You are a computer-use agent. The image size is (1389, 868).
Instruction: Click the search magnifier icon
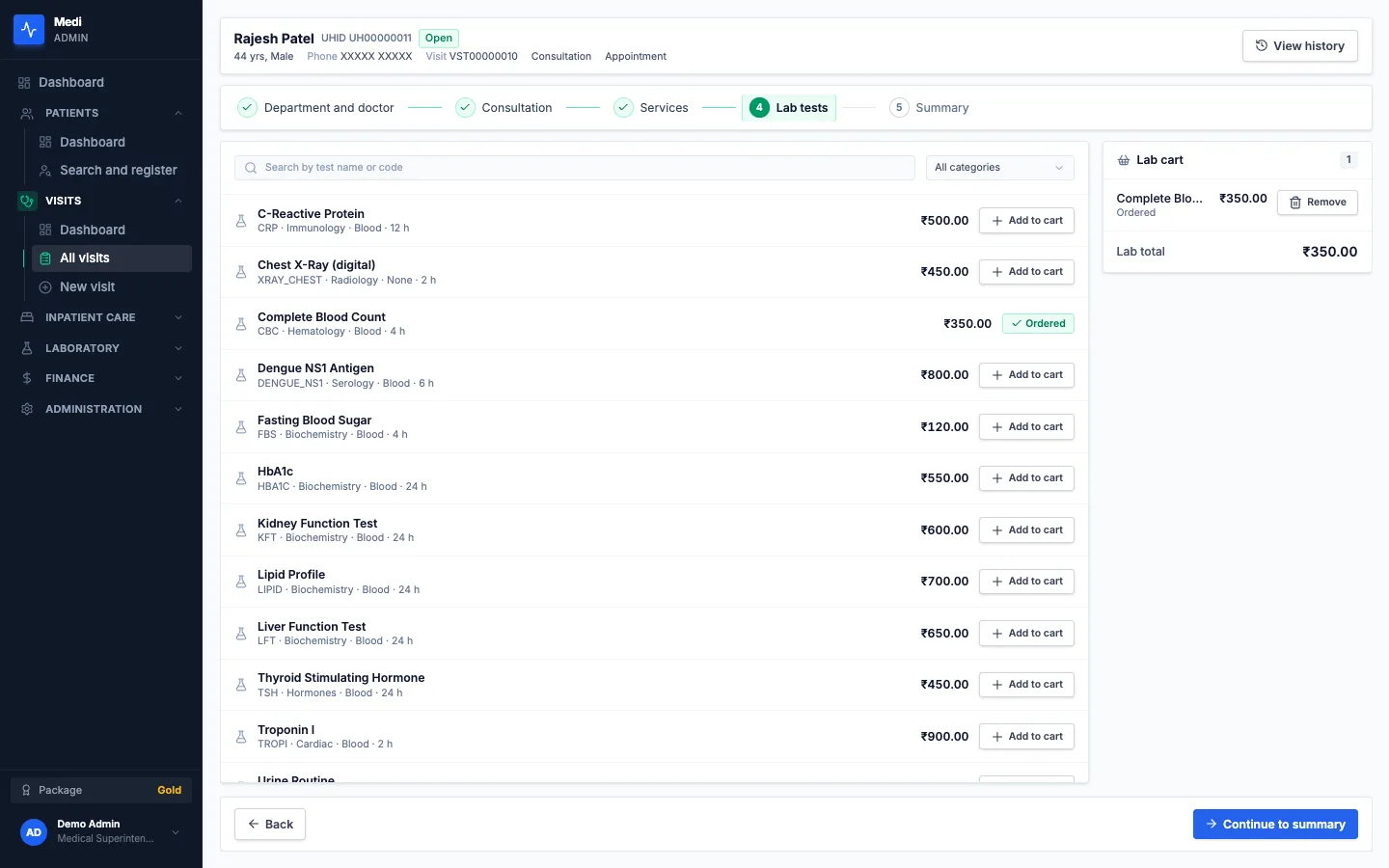251,168
